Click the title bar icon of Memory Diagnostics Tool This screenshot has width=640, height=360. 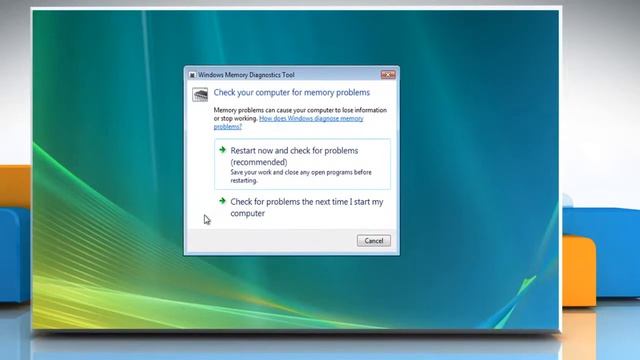[x=192, y=75]
